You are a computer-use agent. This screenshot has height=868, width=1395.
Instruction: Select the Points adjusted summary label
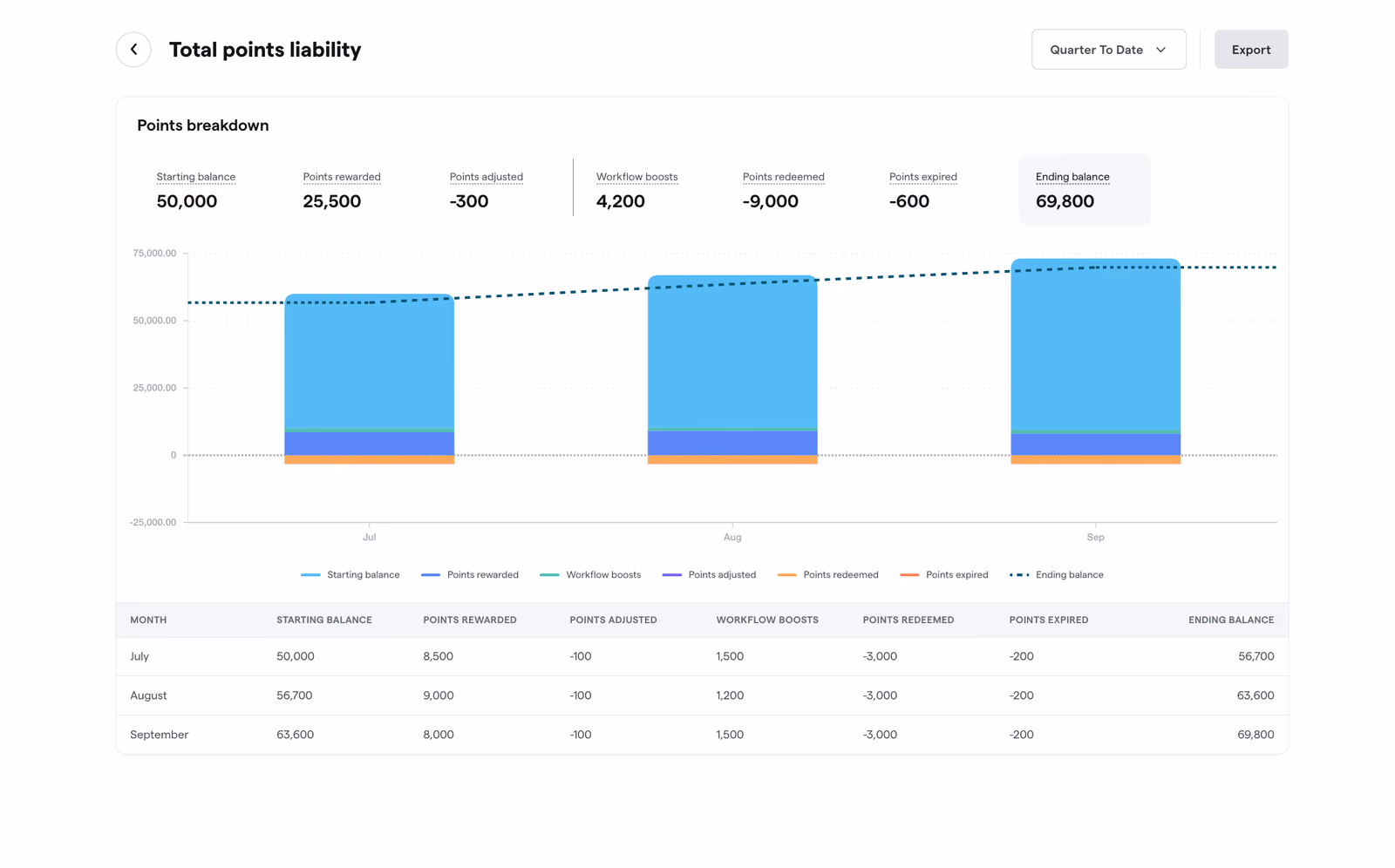tap(487, 177)
